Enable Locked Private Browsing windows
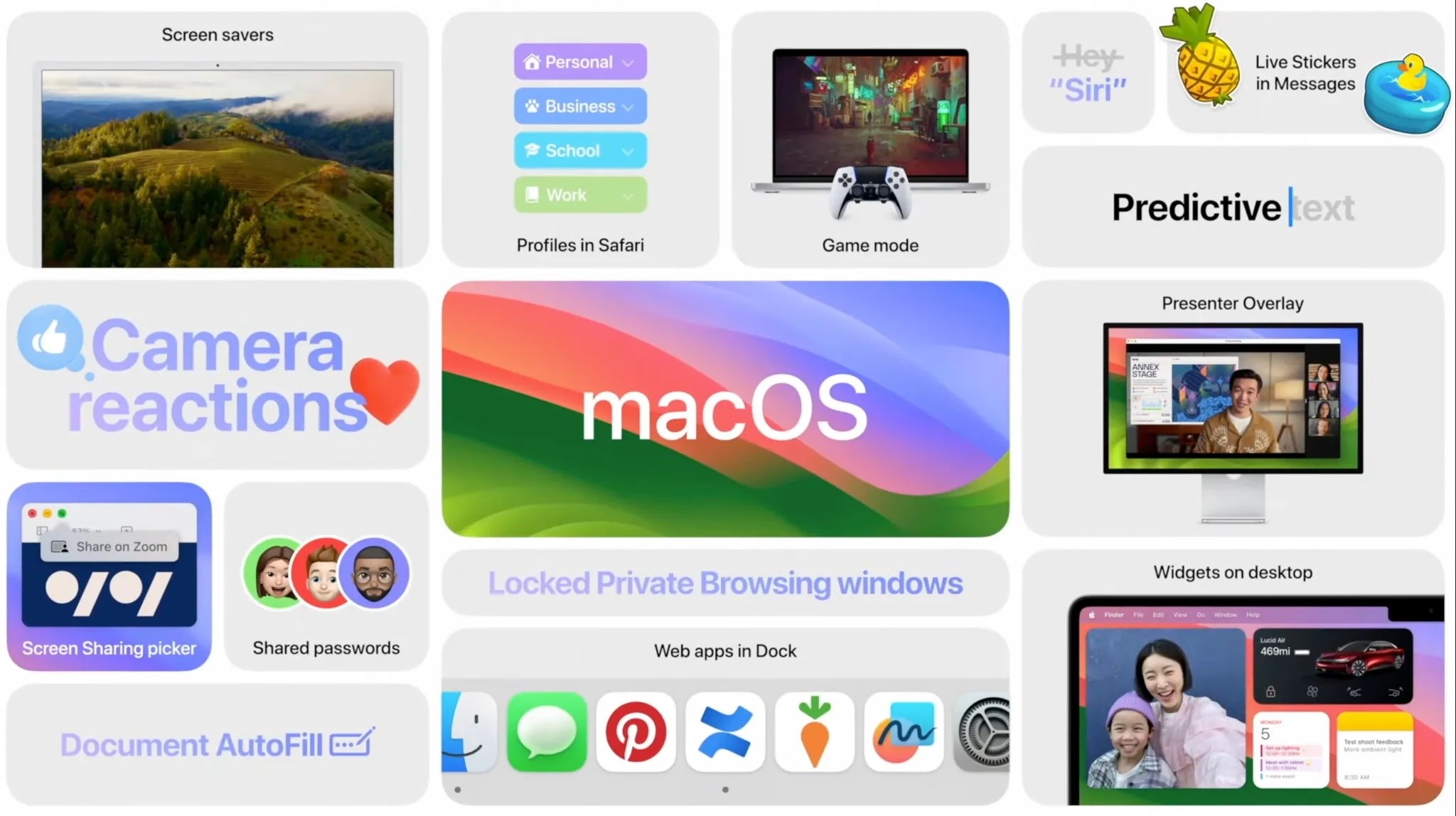This screenshot has width=1456, height=816. tap(725, 583)
